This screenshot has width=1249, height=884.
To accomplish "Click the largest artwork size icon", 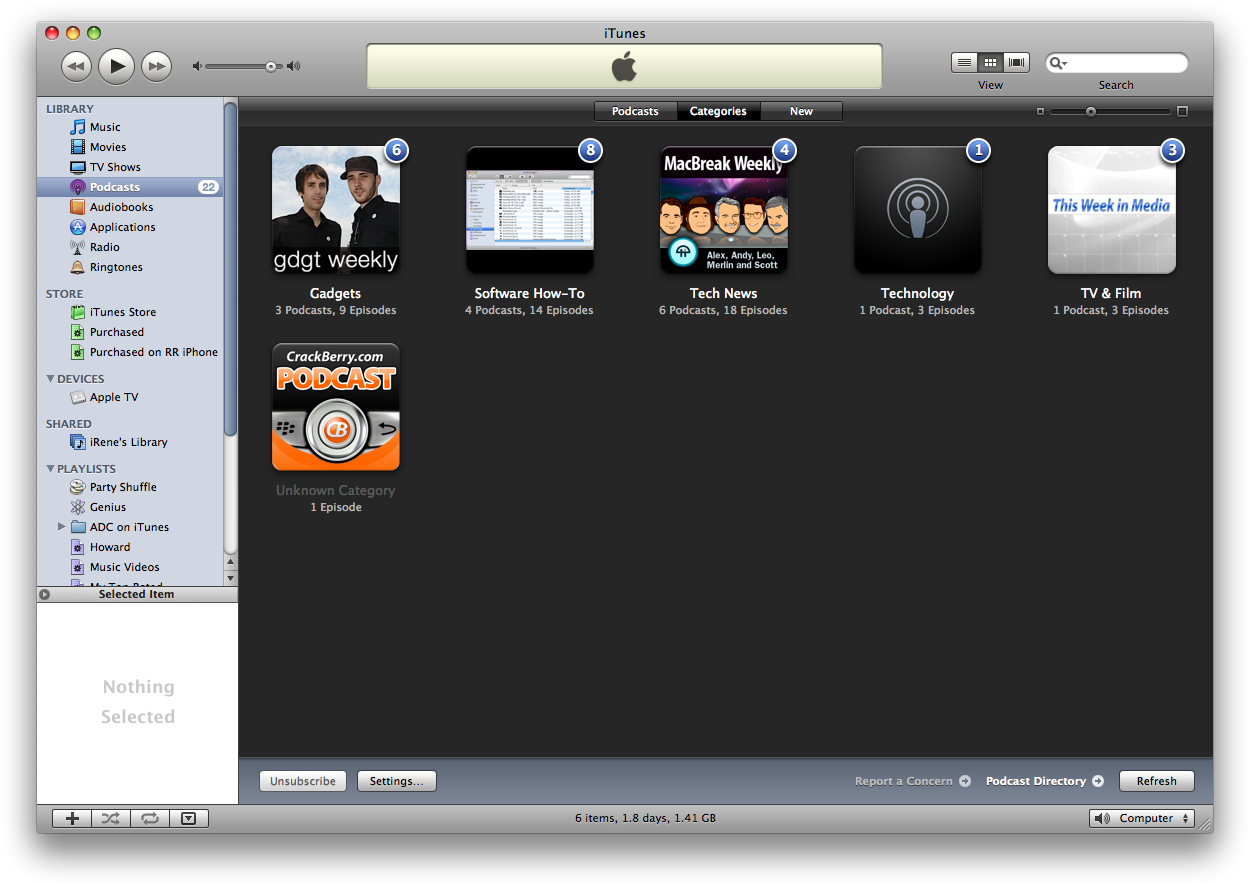I will click(1182, 111).
